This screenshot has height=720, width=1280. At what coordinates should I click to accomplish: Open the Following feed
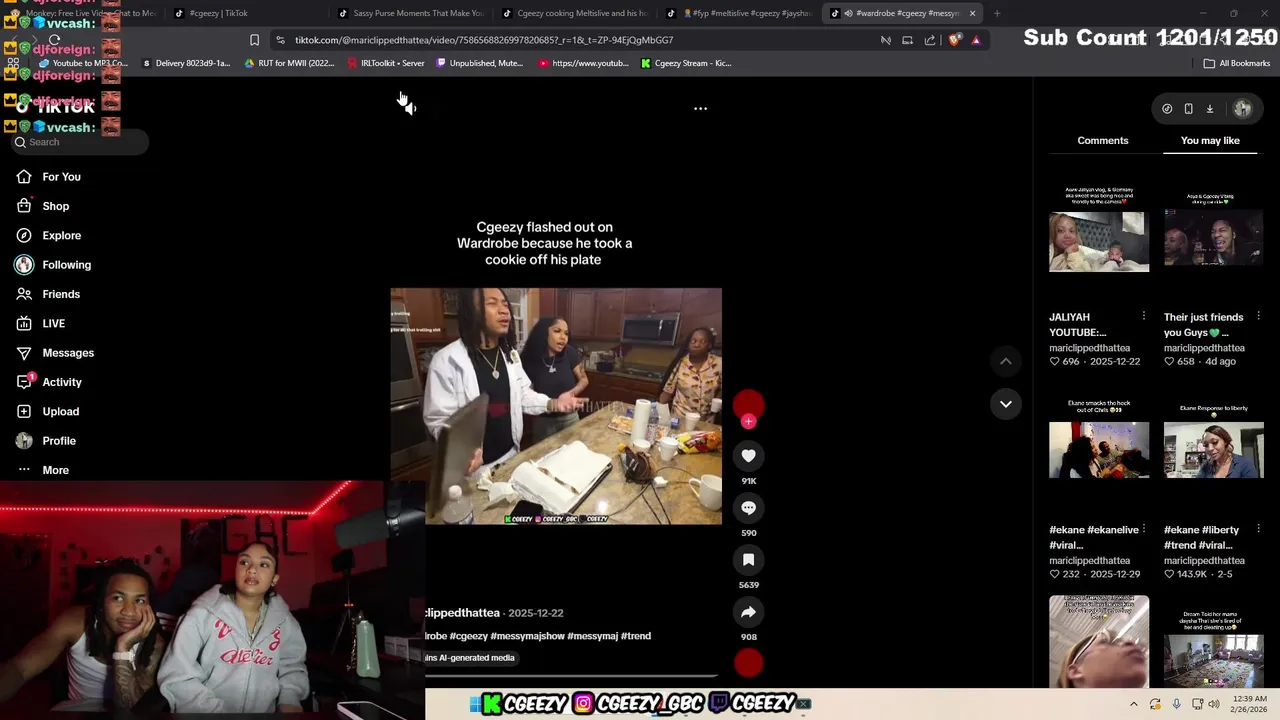[66, 265]
